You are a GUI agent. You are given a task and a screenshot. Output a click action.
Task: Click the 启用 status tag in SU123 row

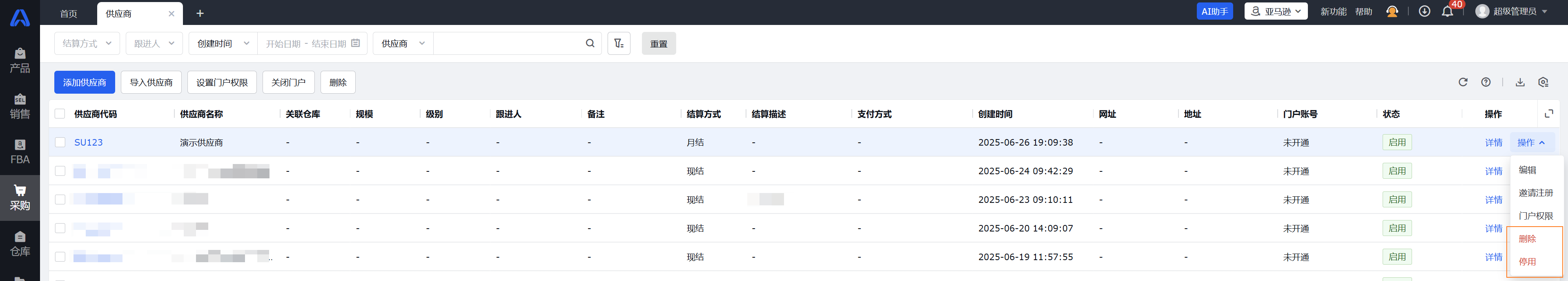click(1397, 142)
